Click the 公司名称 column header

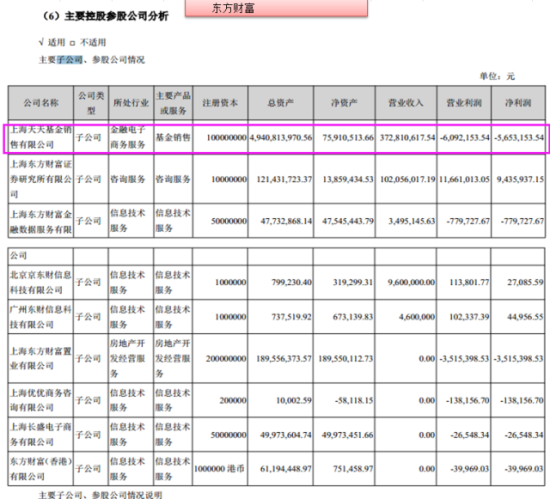point(41,103)
